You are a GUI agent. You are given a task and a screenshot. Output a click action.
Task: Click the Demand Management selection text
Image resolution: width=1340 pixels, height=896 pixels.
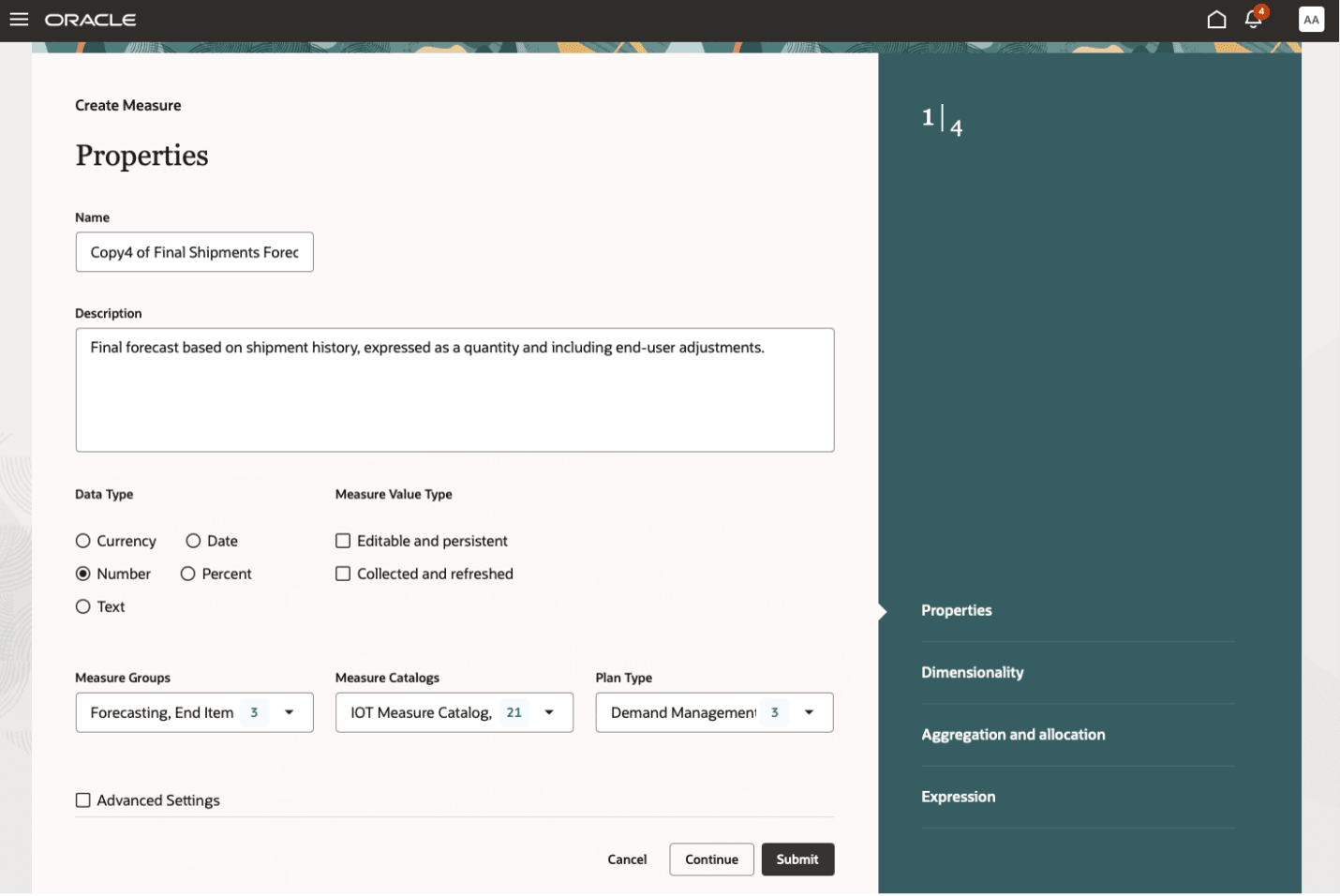pyautogui.click(x=683, y=712)
